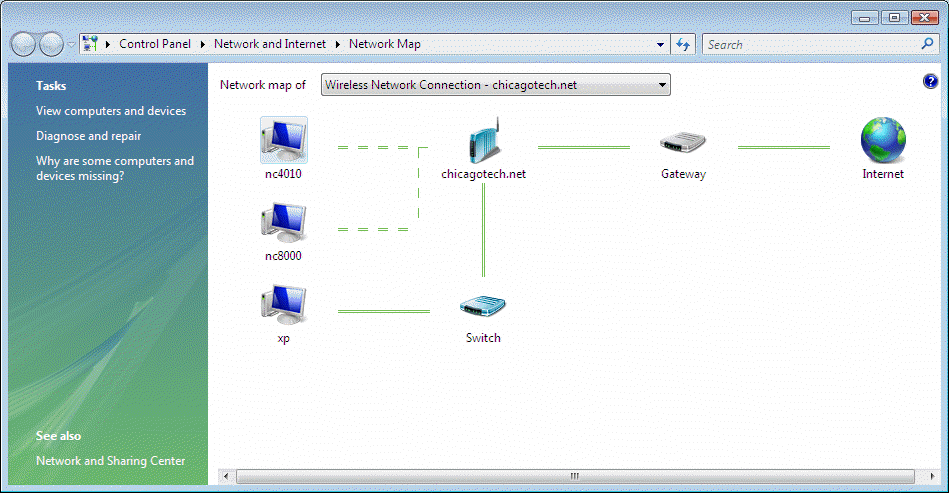
Task: Click the Internet label text
Action: point(883,174)
